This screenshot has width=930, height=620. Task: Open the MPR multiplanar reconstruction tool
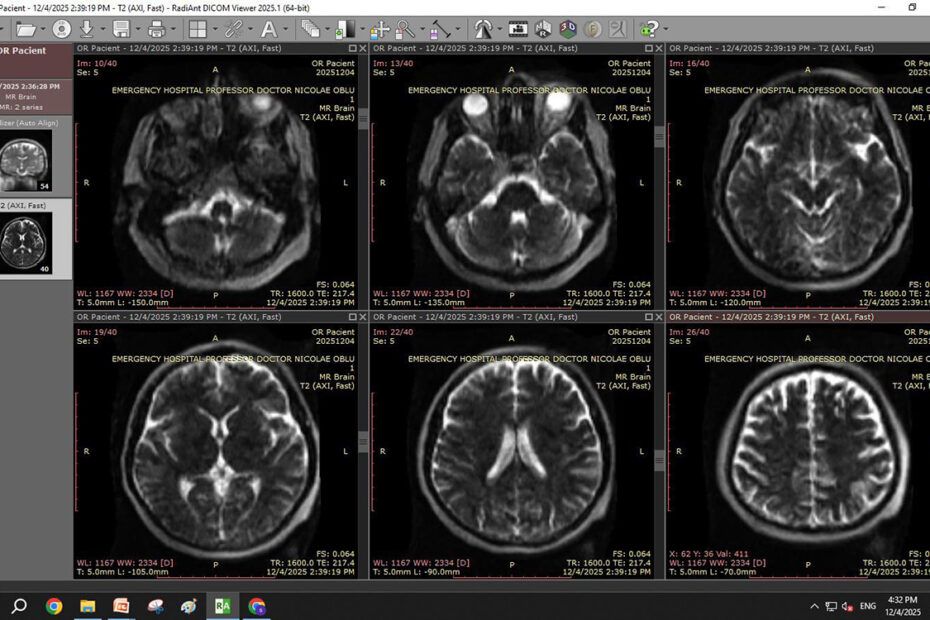(x=543, y=29)
